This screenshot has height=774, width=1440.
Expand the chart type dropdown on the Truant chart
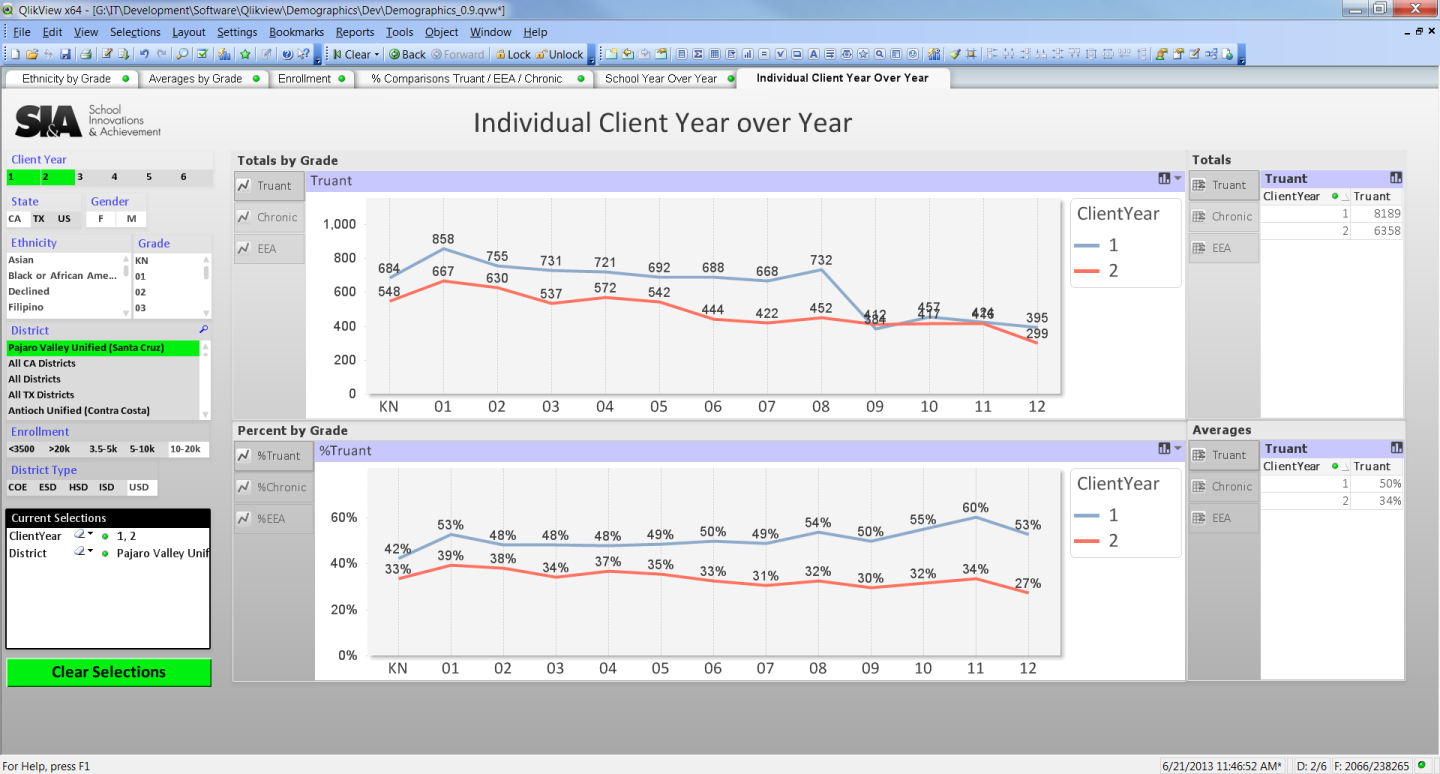pyautogui.click(x=1178, y=179)
